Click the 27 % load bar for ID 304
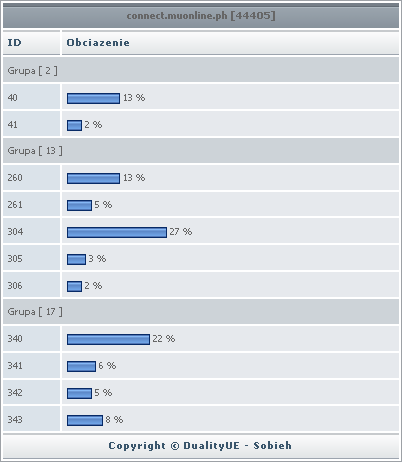 coord(117,232)
